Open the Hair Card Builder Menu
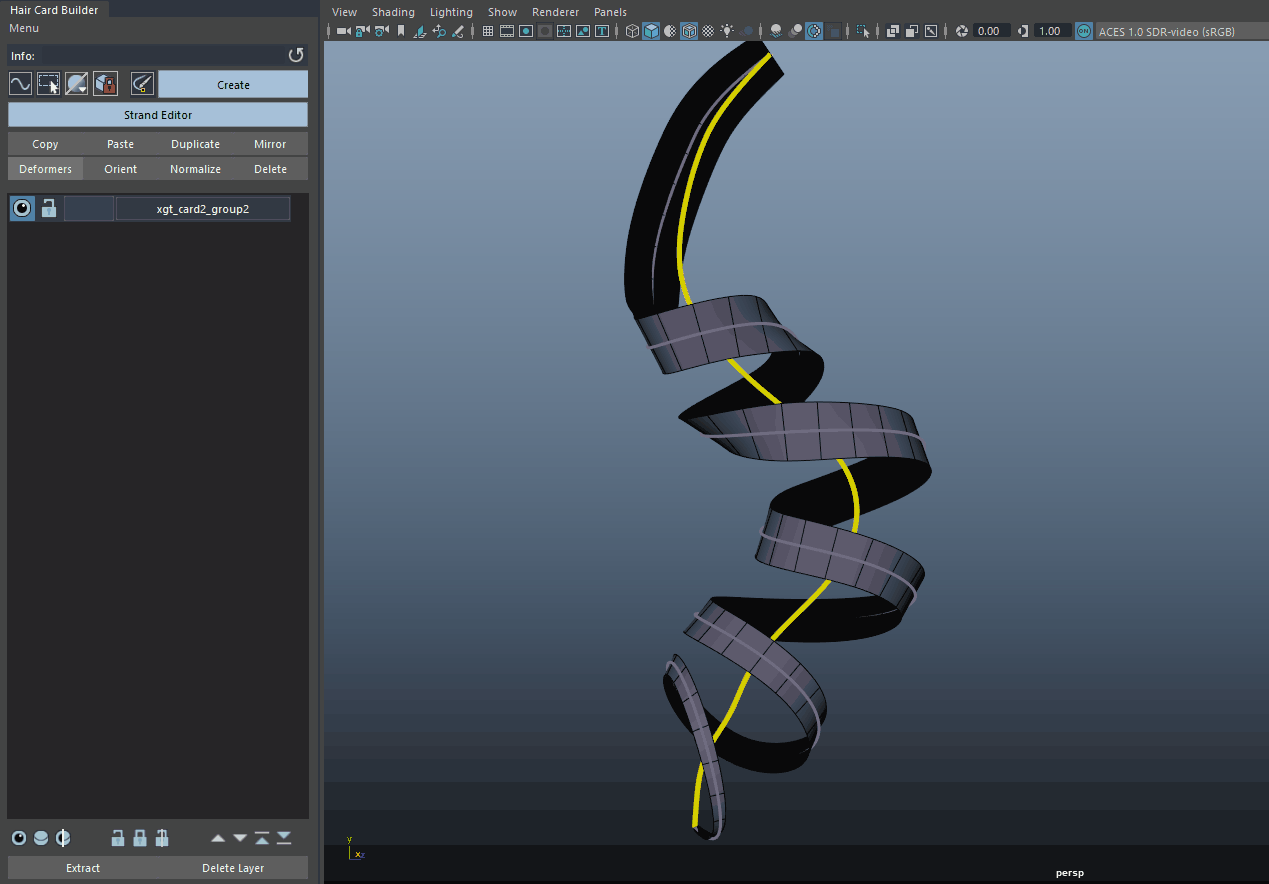Viewport: 1269px width, 884px height. tap(24, 28)
